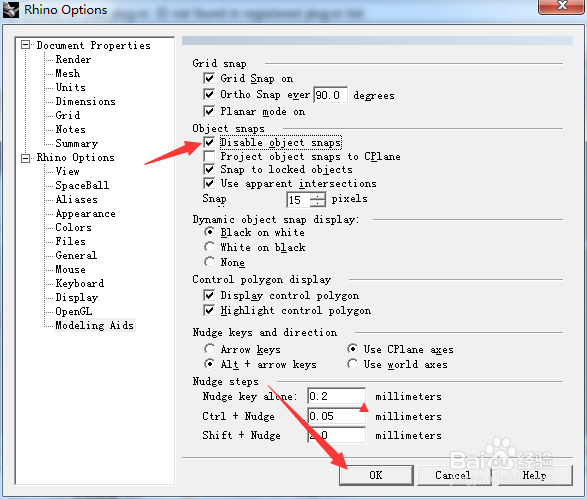
Task: Toggle Planar mode on checkbox
Action: click(209, 111)
